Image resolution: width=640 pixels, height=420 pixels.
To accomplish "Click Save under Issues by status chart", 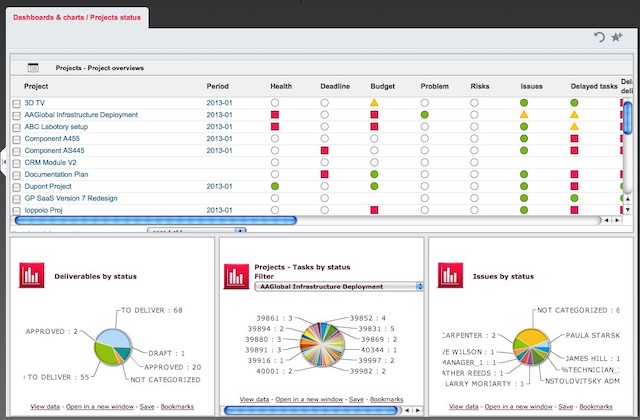I will 566,407.
